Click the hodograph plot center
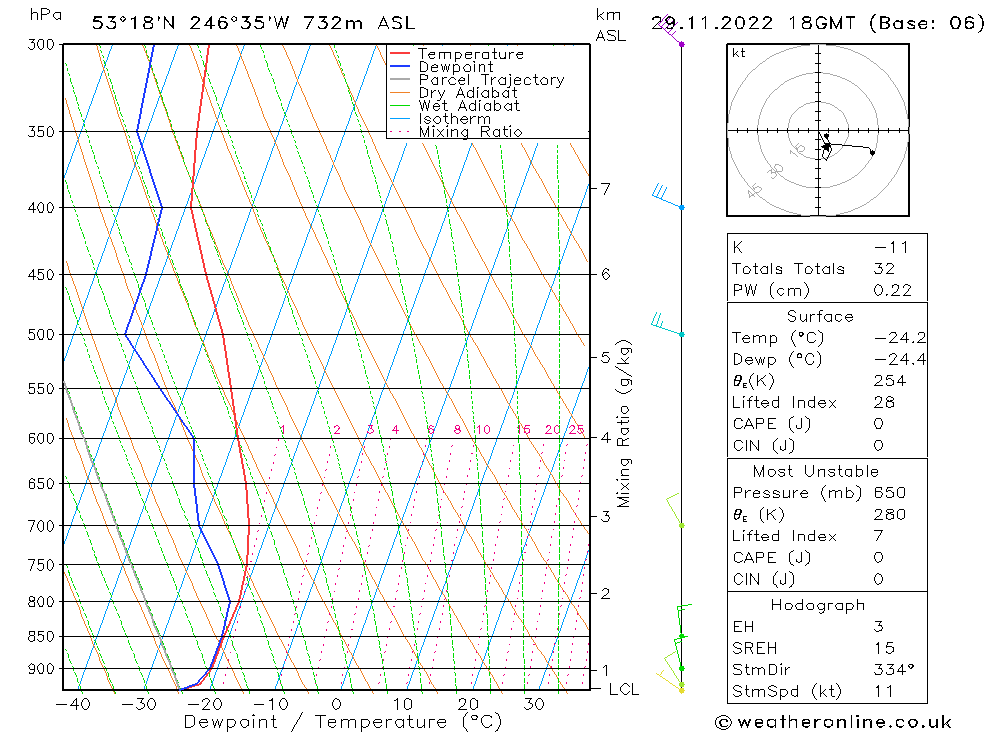 [818, 130]
